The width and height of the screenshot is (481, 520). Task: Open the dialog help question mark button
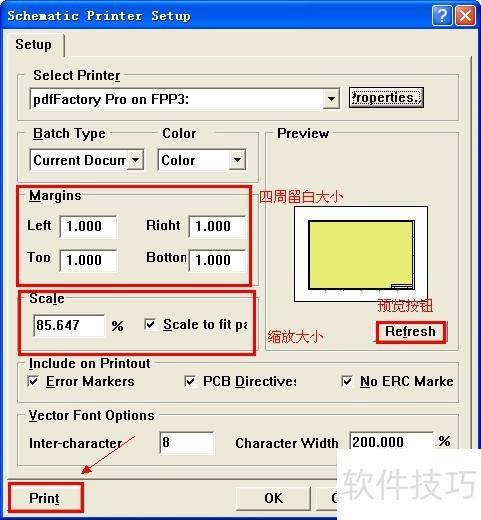(x=442, y=15)
